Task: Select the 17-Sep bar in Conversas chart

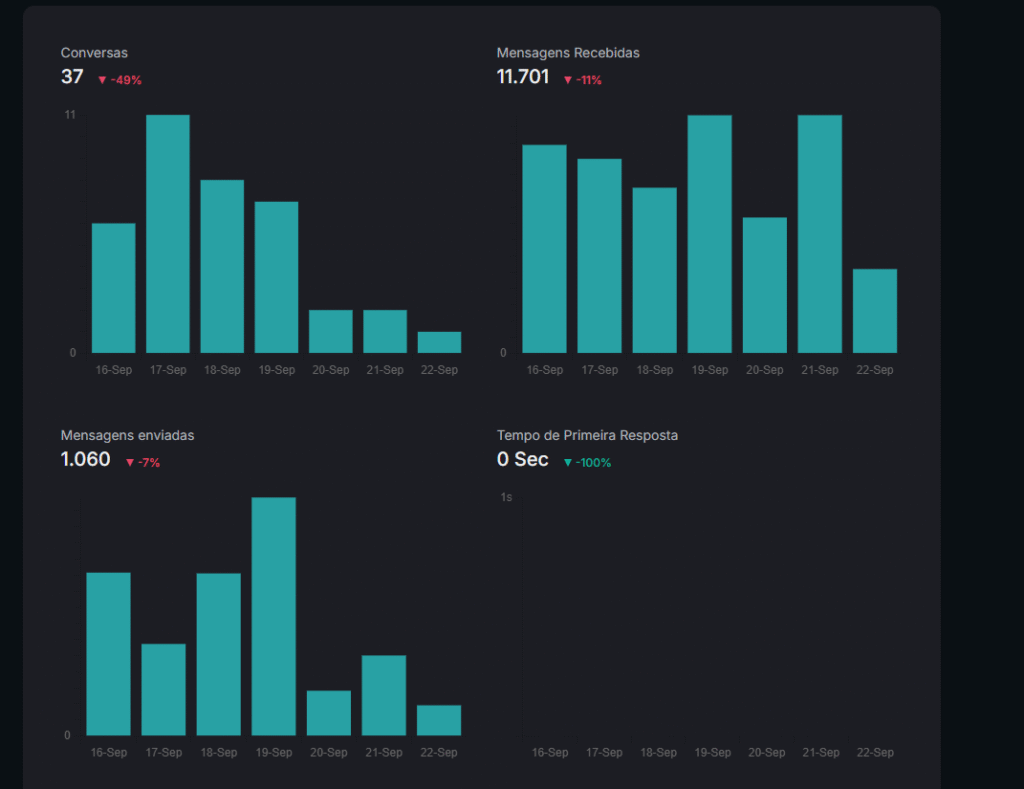Action: tap(168, 234)
